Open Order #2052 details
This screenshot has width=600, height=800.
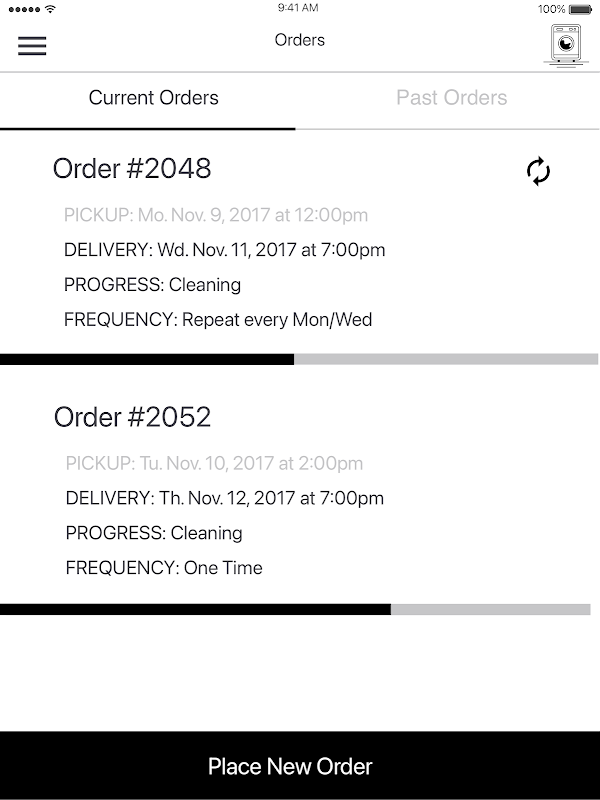click(132, 416)
